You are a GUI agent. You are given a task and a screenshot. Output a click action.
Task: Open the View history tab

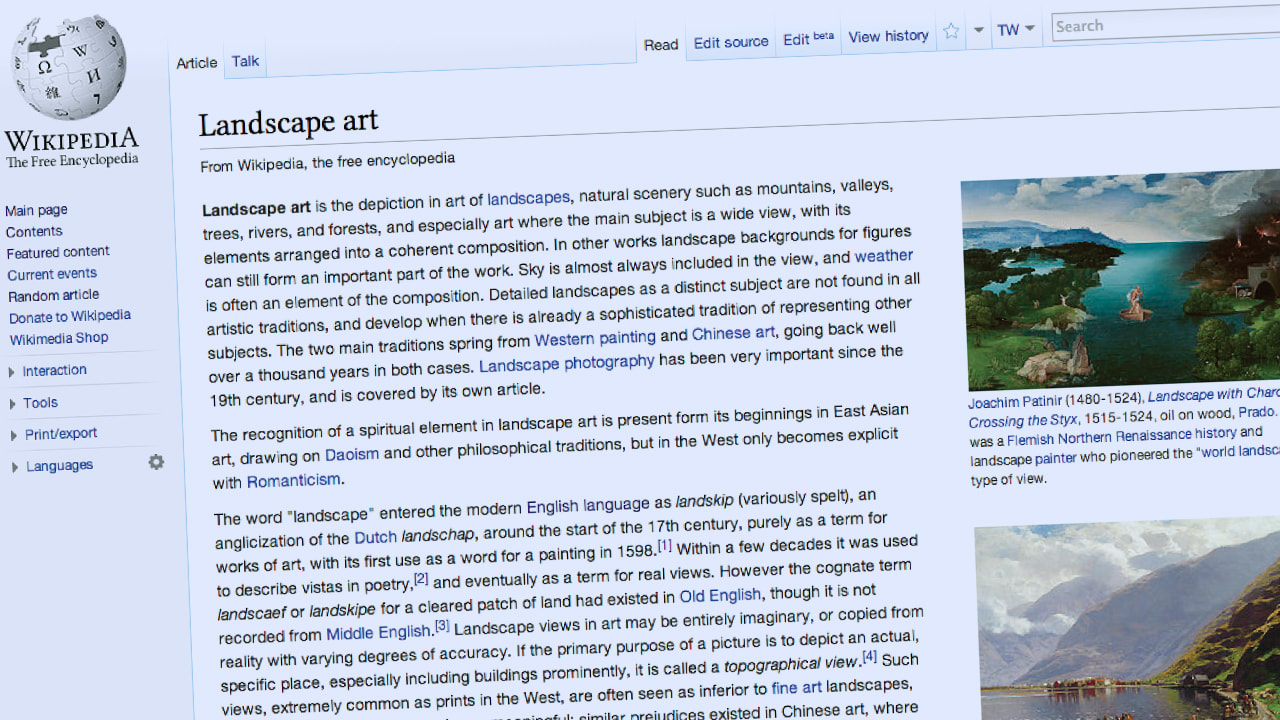point(888,36)
